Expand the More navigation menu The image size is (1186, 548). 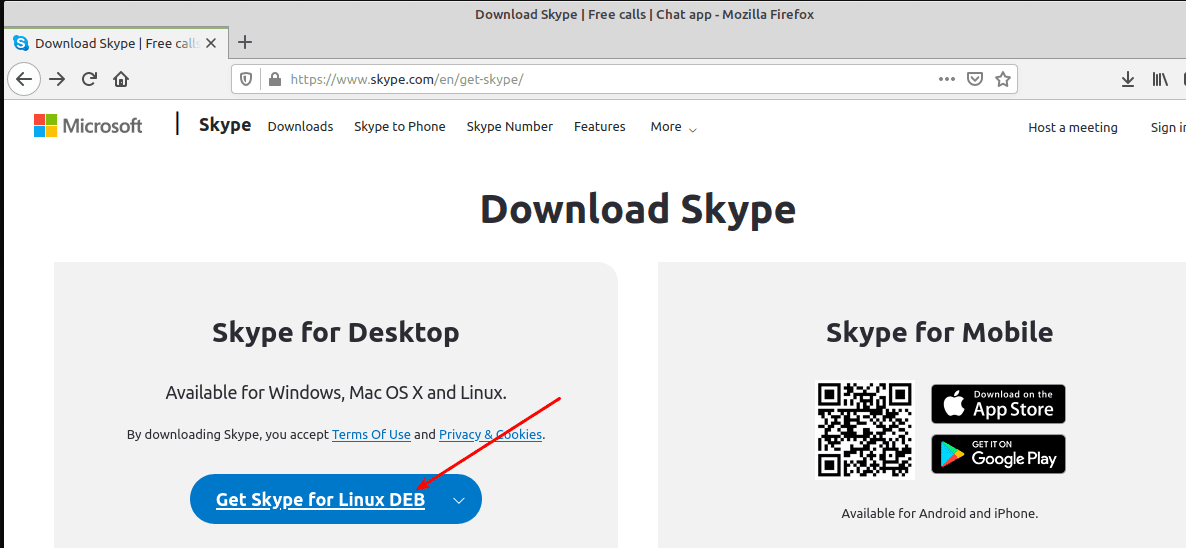(x=673, y=127)
